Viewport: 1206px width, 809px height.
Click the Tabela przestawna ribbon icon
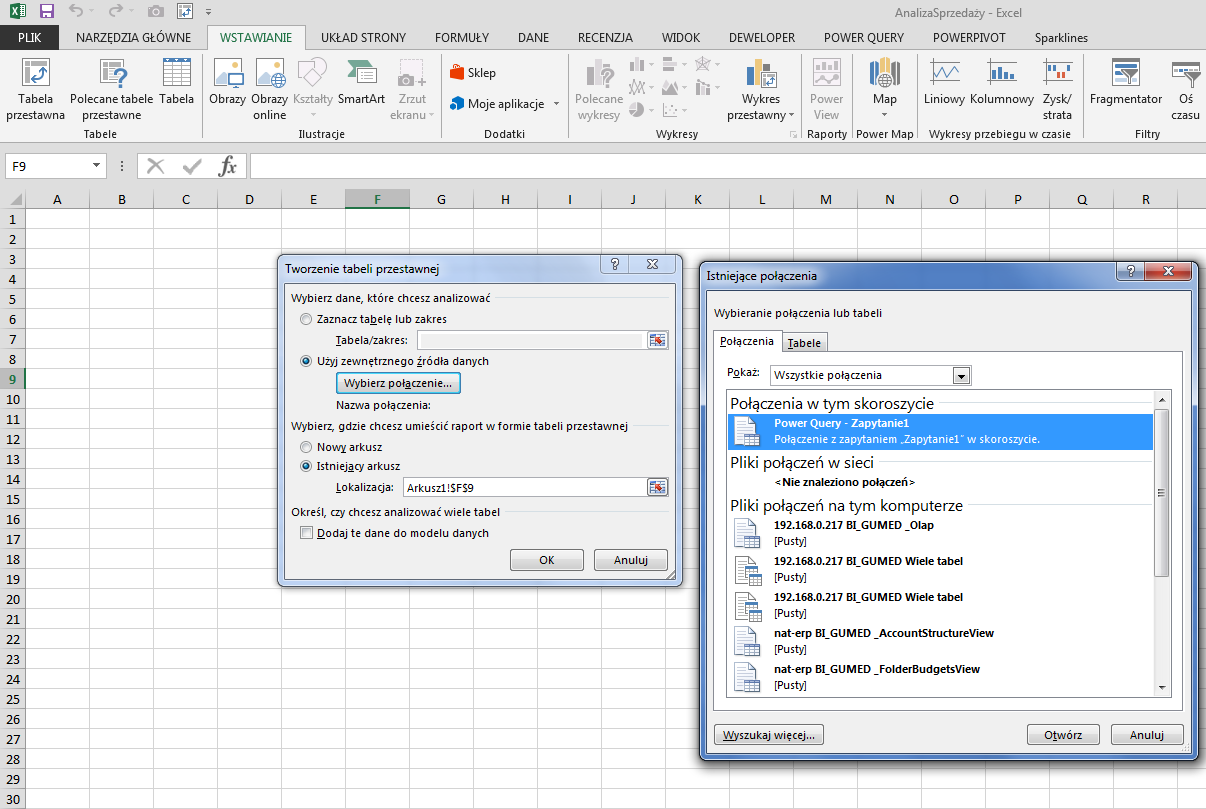tap(36, 89)
